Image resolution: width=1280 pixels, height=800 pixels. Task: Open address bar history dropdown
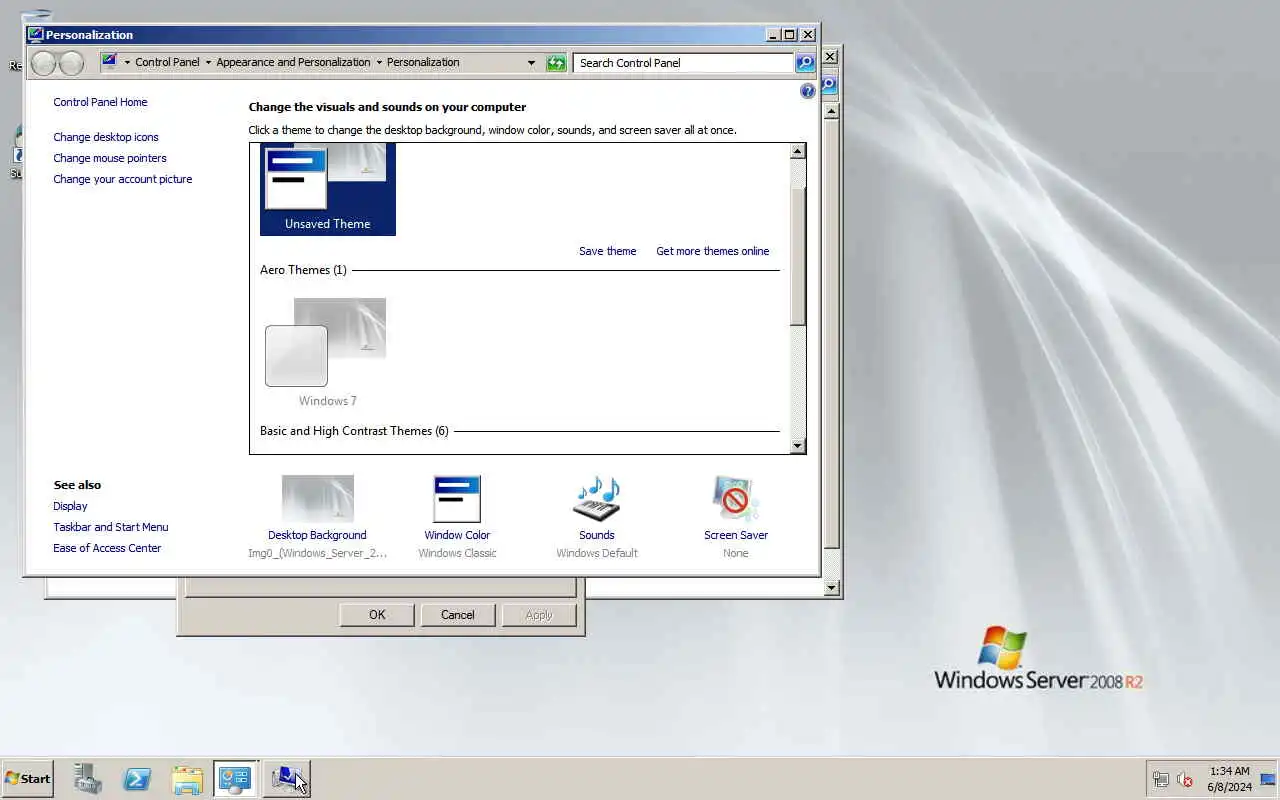[x=532, y=63]
